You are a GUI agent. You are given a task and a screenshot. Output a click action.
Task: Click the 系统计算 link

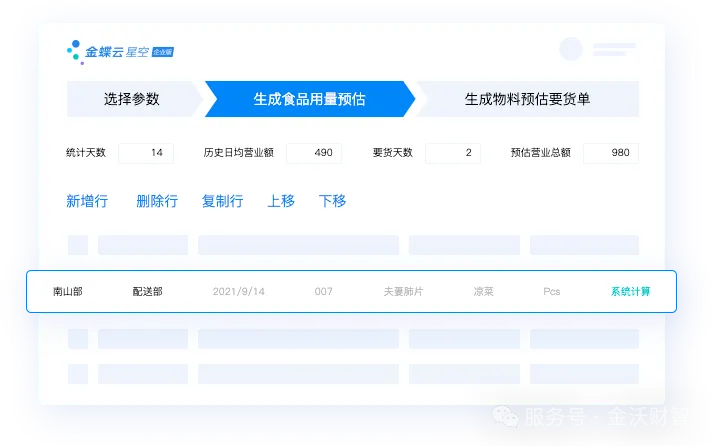[630, 291]
